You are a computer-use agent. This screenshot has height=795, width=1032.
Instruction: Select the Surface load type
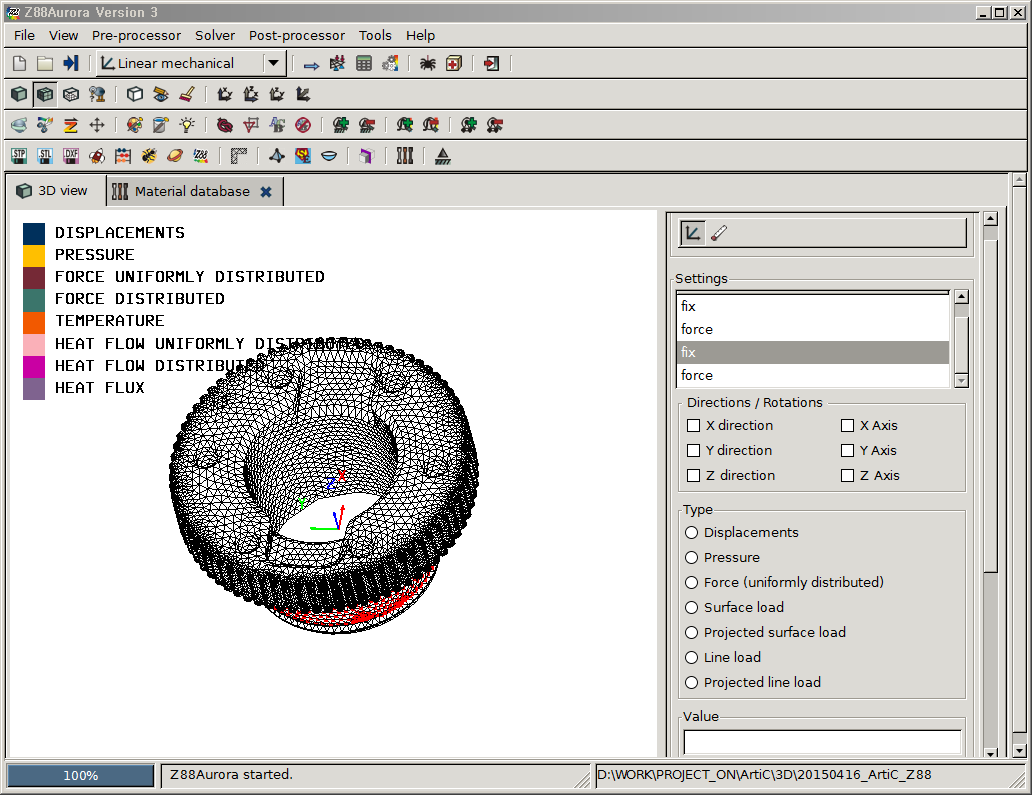691,607
